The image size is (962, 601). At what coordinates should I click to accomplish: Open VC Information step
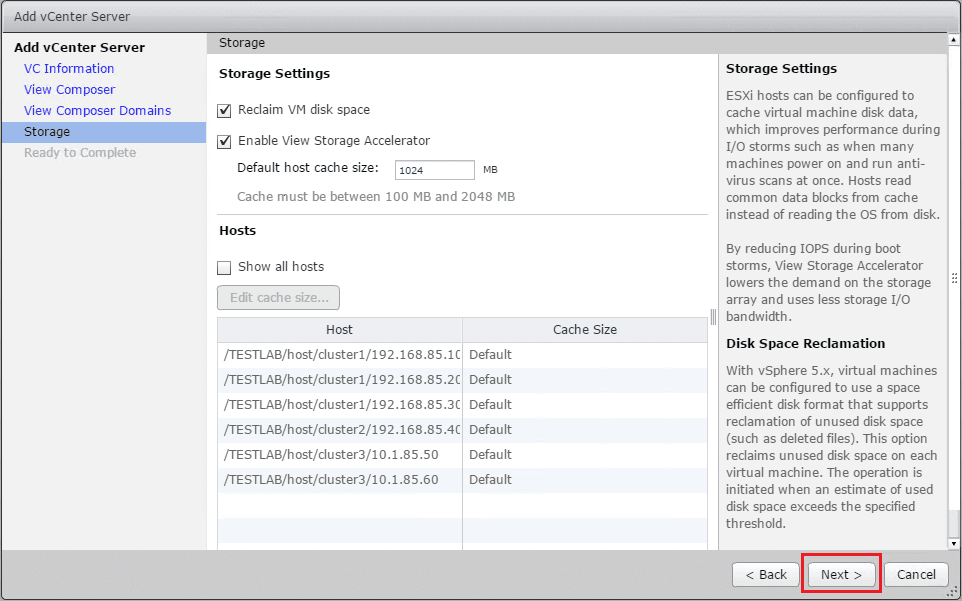tap(69, 69)
